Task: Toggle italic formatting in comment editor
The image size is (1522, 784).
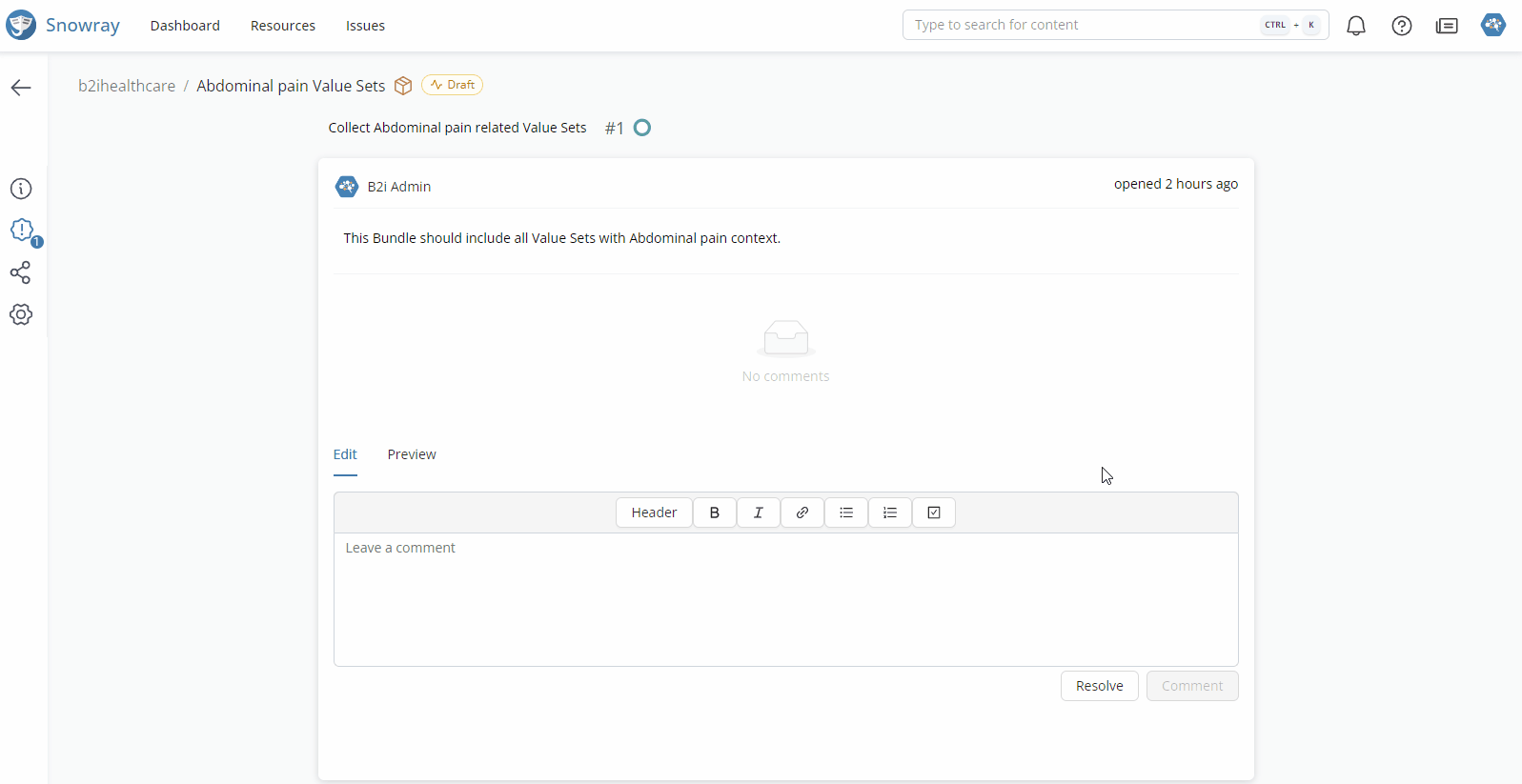Action: pyautogui.click(x=759, y=513)
